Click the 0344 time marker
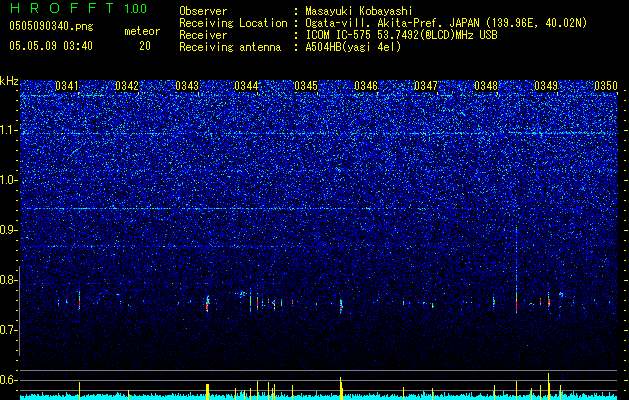The height and width of the screenshot is (400, 629). pos(246,86)
